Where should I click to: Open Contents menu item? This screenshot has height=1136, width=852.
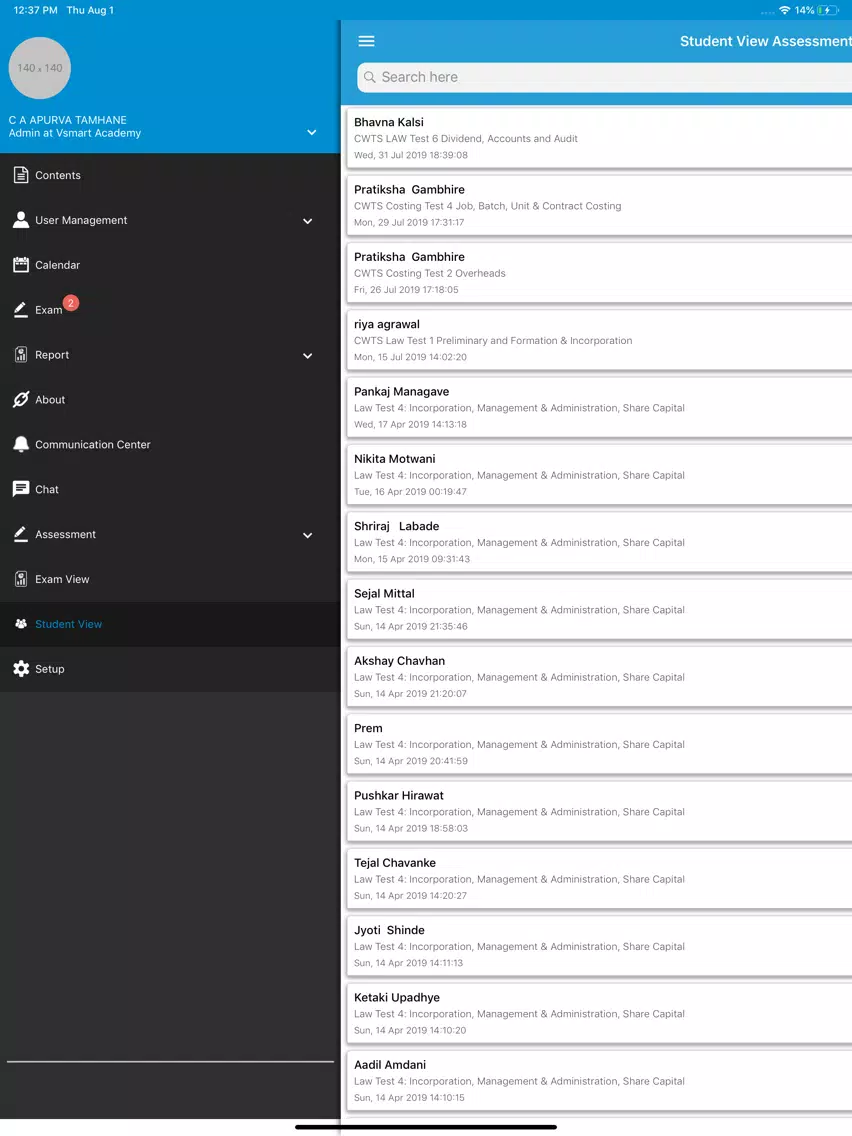click(170, 175)
